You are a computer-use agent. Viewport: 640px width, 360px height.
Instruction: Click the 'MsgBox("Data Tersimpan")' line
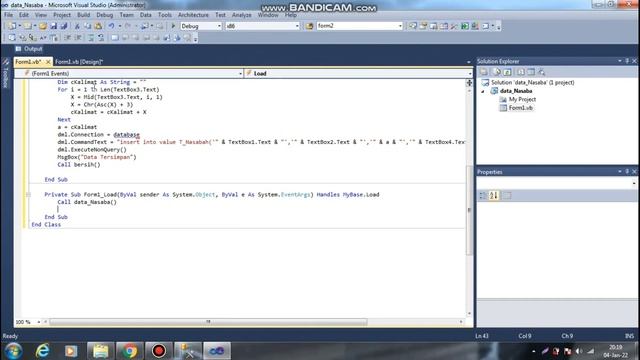97,157
